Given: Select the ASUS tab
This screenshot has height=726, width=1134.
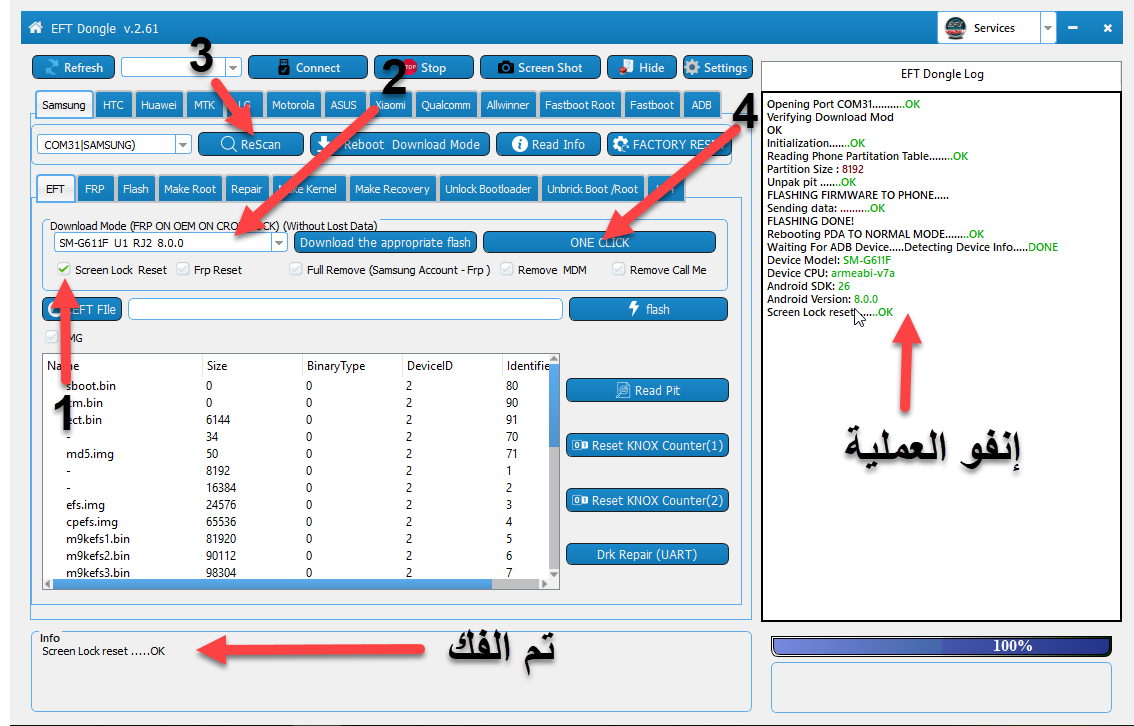Looking at the screenshot, I should 344,105.
